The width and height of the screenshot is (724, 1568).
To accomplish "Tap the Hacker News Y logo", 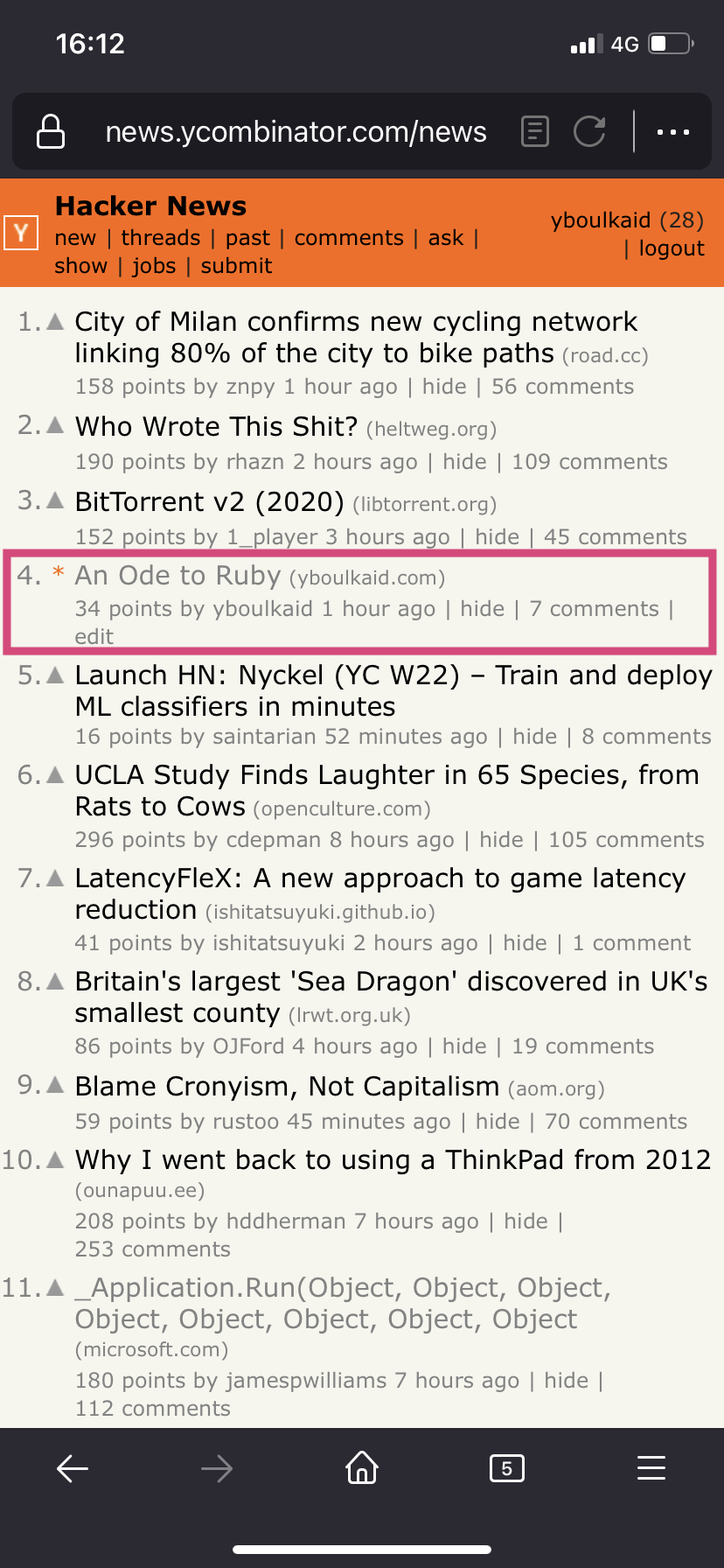I will pyautogui.click(x=21, y=233).
